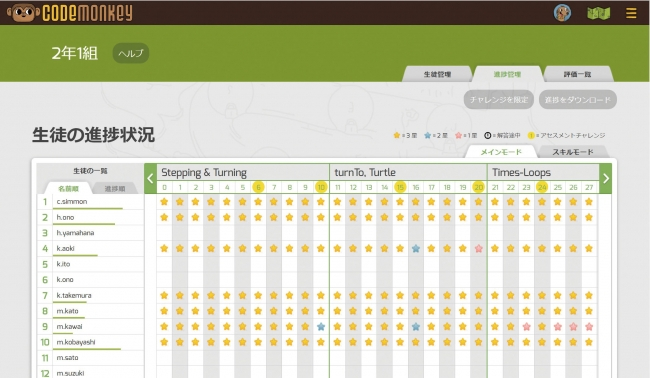Select the yellow assessment challenge 6 marker
The height and width of the screenshot is (378, 650).
(x=258, y=187)
